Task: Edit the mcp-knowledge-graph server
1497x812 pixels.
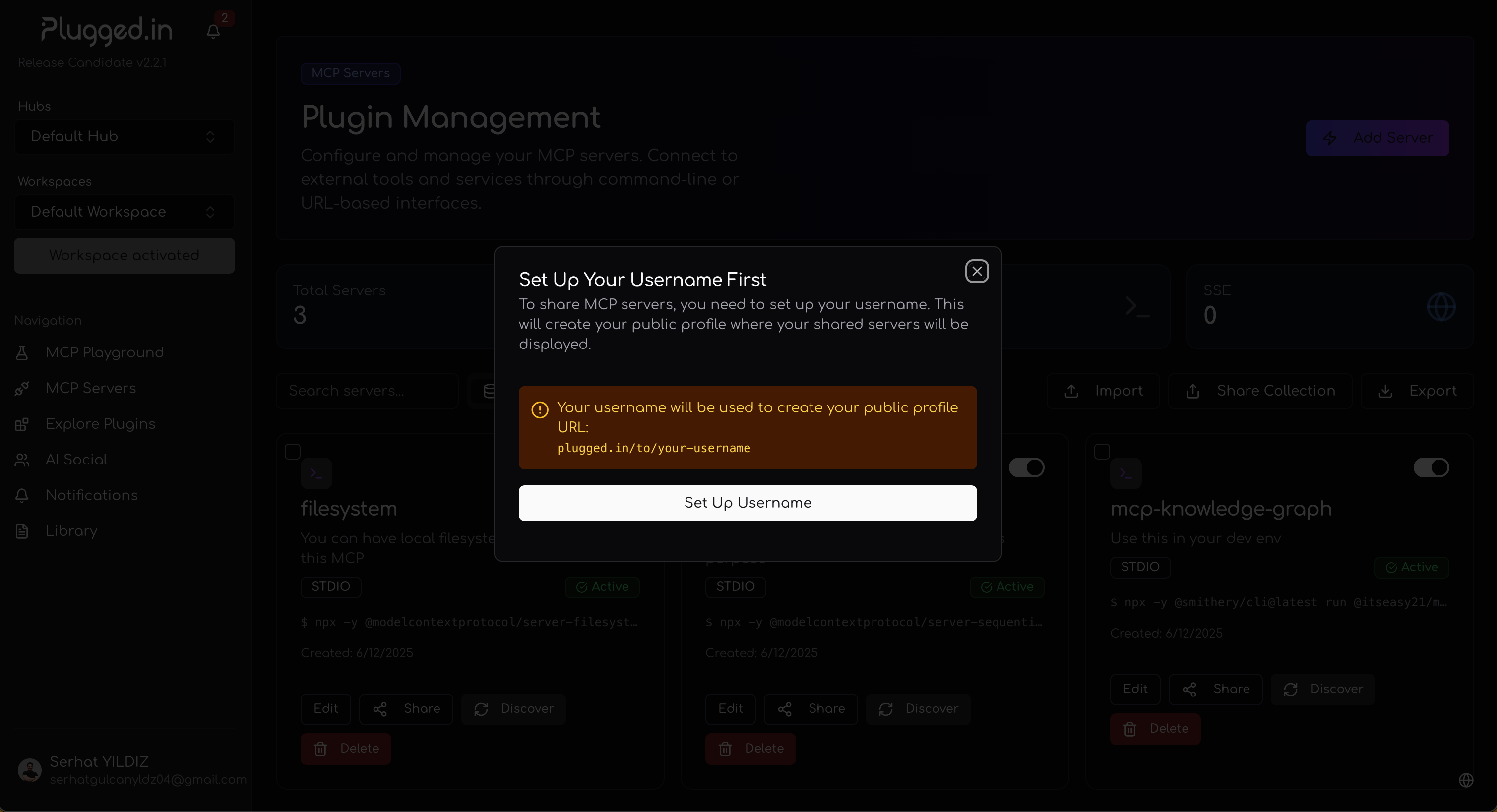Action: pos(1135,690)
